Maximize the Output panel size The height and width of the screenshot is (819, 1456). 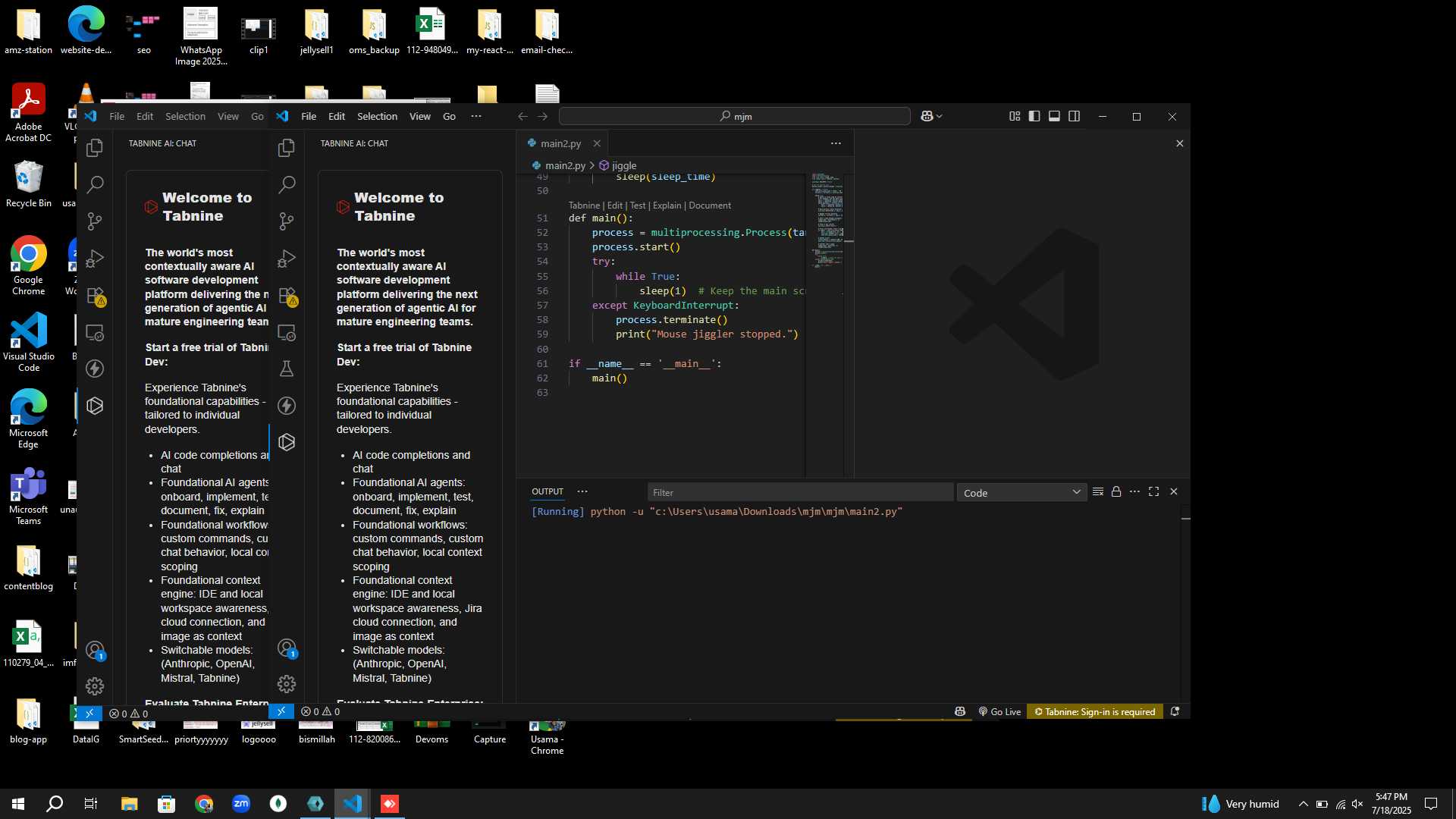click(x=1153, y=491)
